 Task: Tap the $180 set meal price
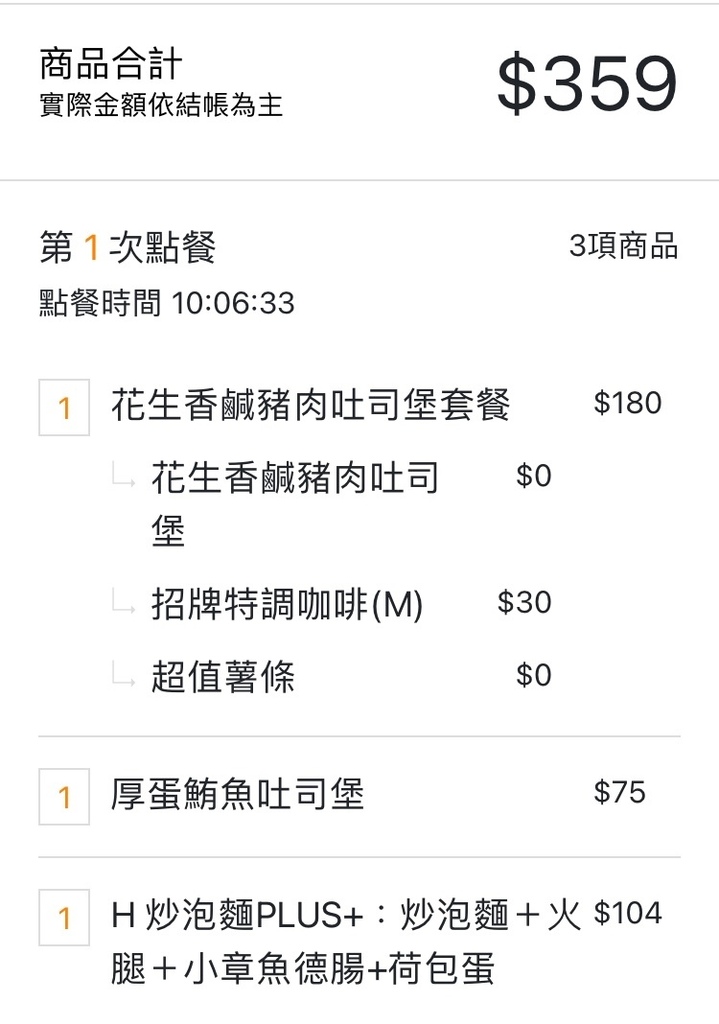627,403
